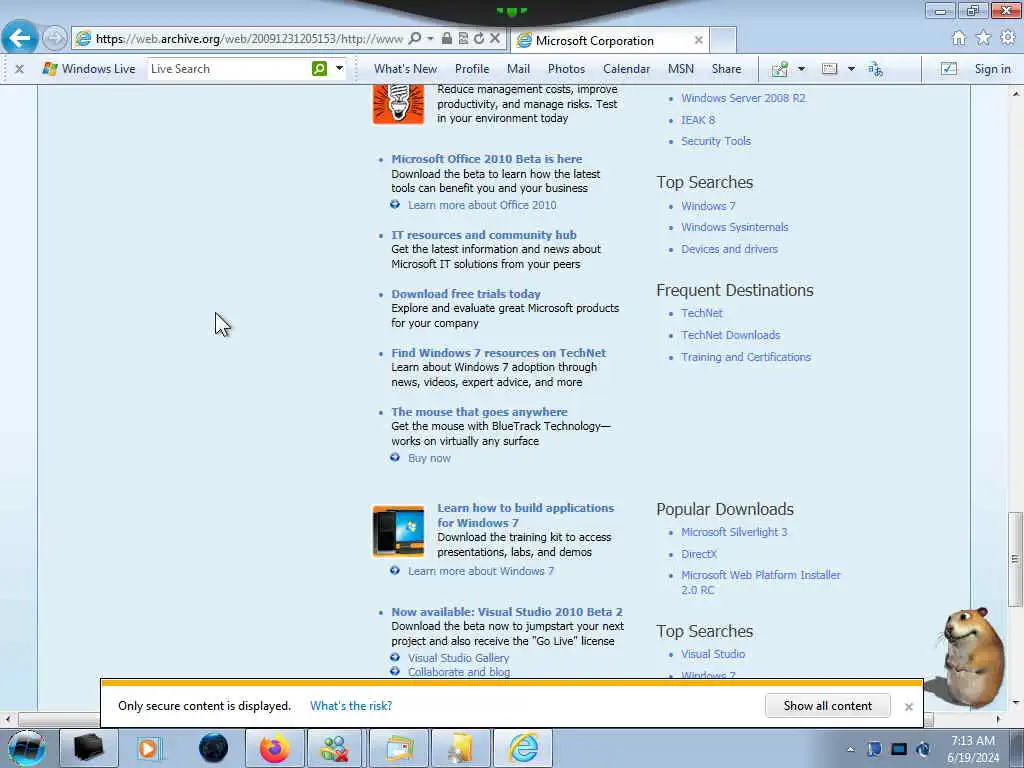
Task: Close the Microsoft Corporation tab
Action: tap(698, 40)
